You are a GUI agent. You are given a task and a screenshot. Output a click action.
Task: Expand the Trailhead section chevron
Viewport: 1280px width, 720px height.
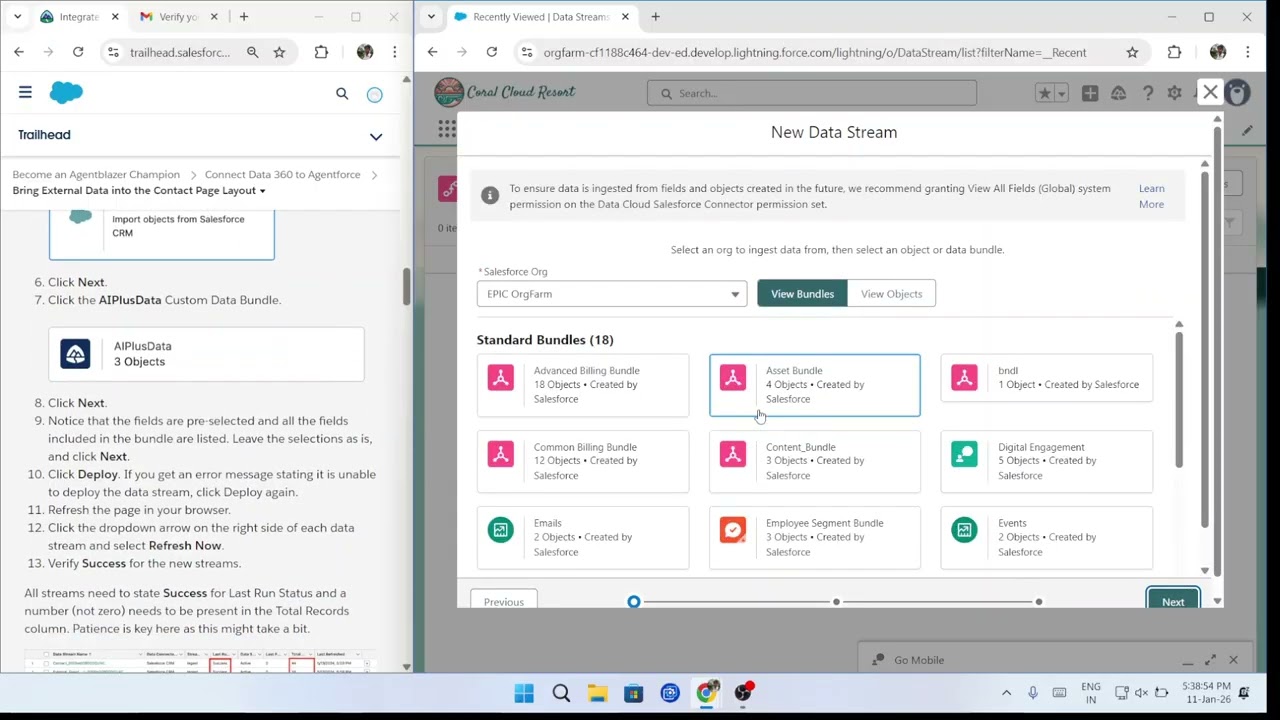pos(376,136)
